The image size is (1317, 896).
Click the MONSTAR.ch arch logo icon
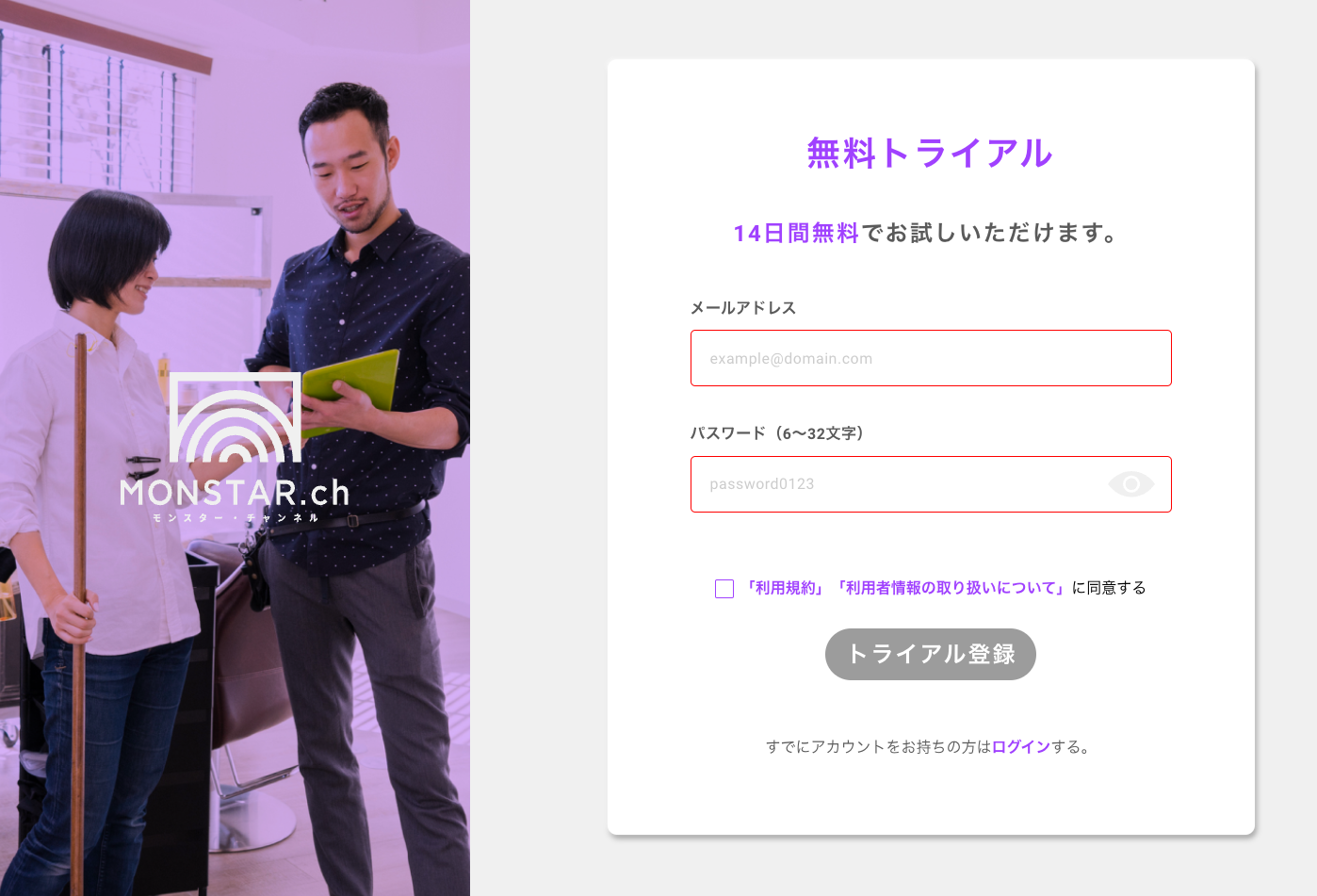236,417
